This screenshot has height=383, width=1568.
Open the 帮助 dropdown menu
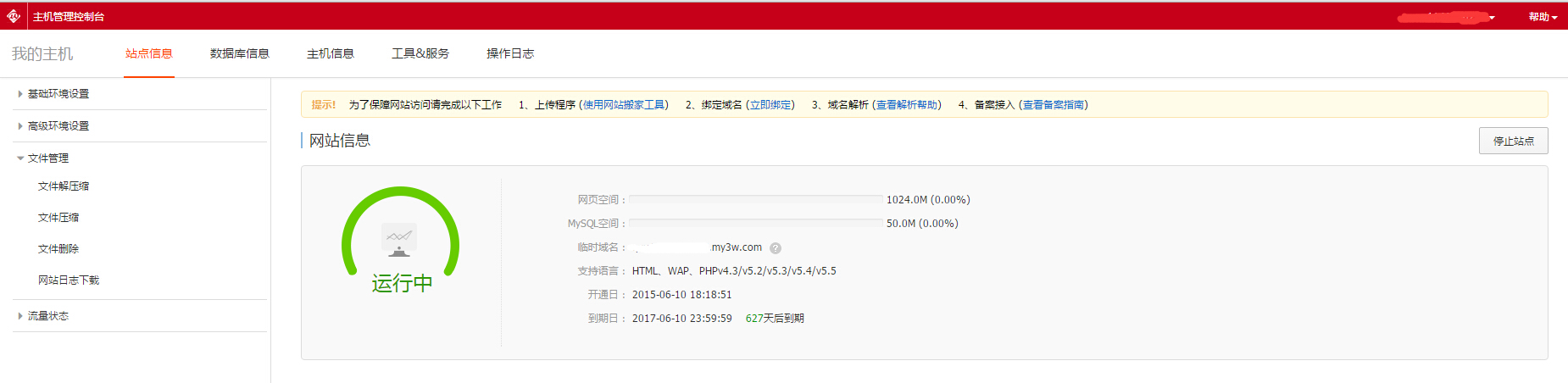(1543, 17)
